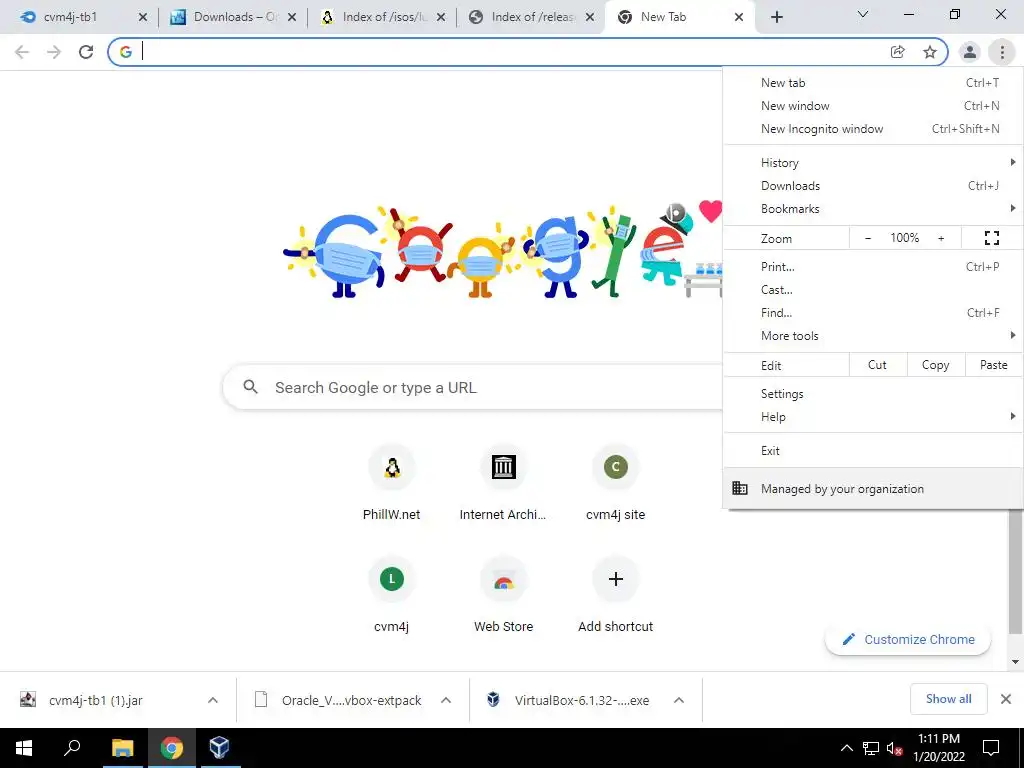This screenshot has height=768, width=1024.
Task: Click Show all downloads
Action: (948, 699)
